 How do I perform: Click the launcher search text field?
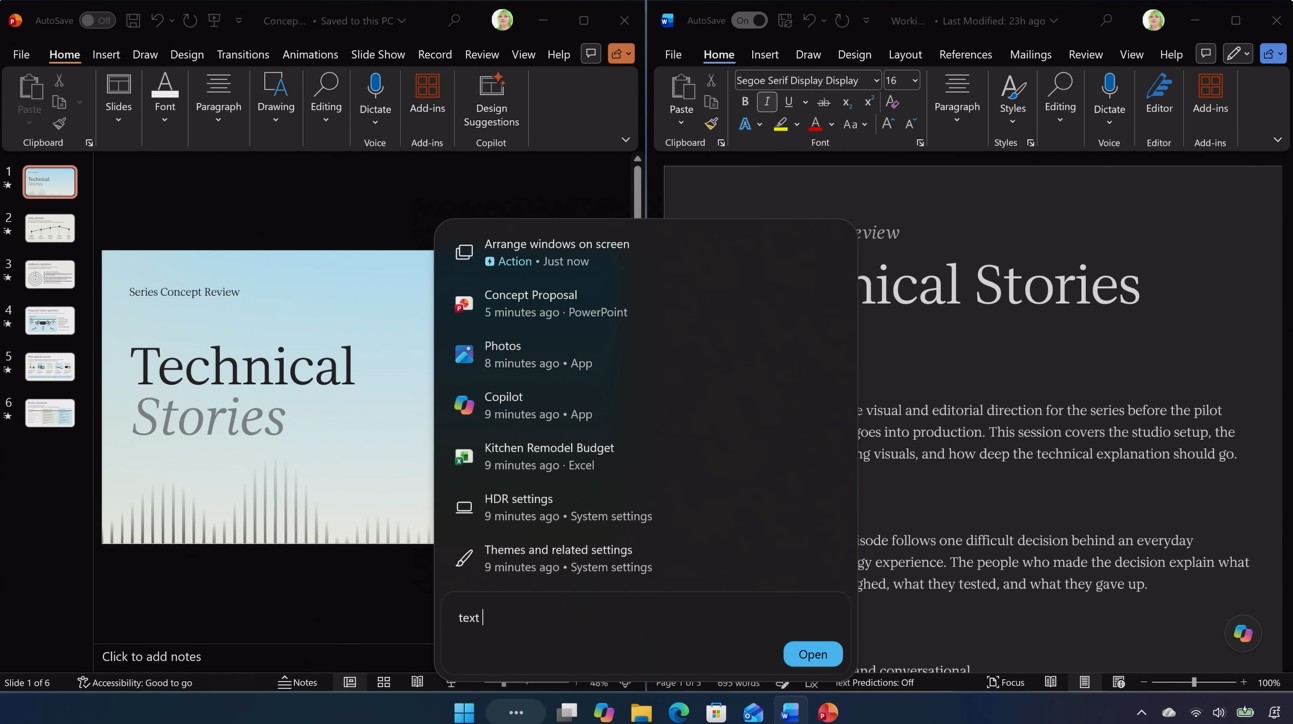pos(646,617)
